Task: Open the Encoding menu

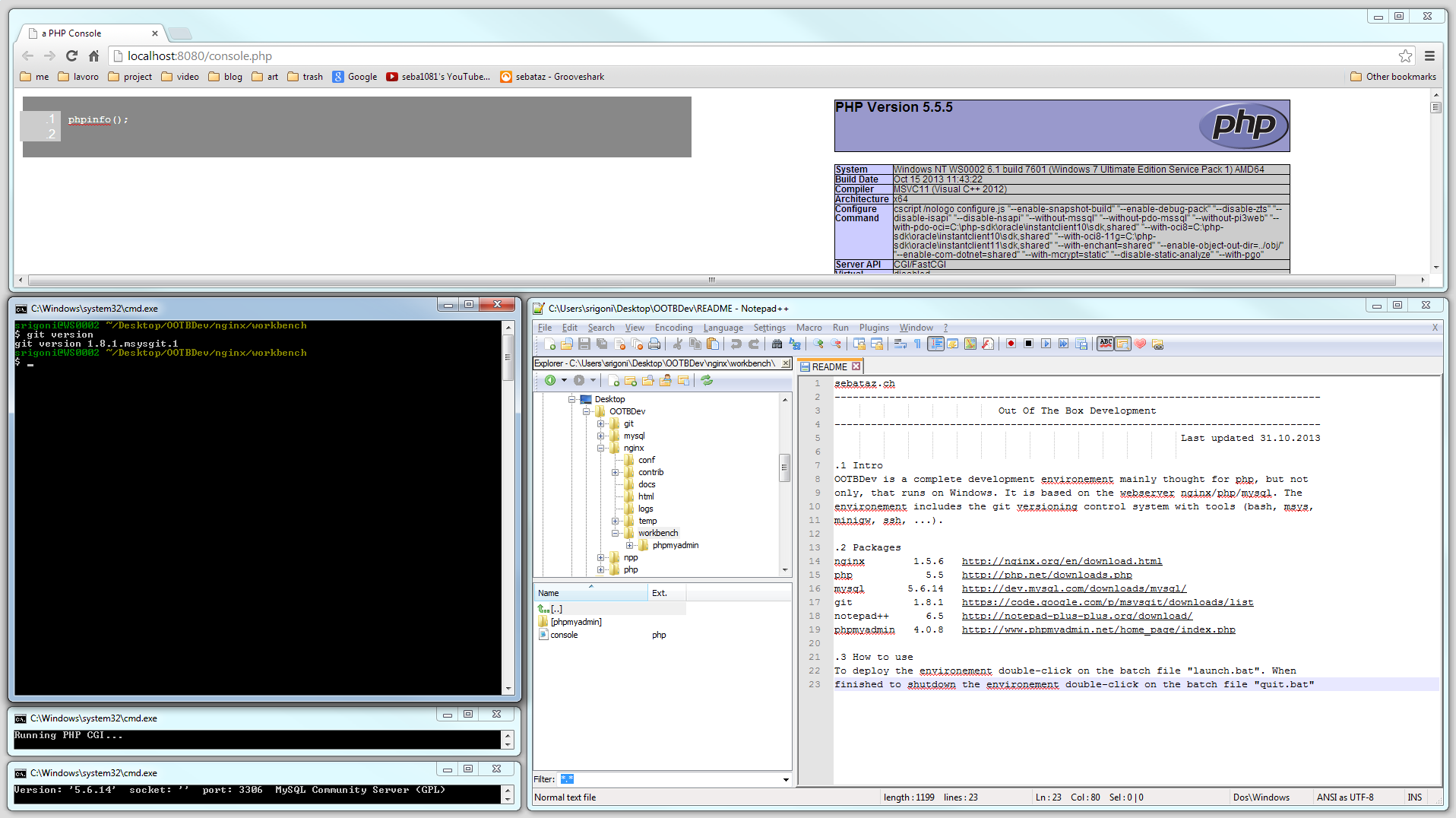Action: click(673, 328)
